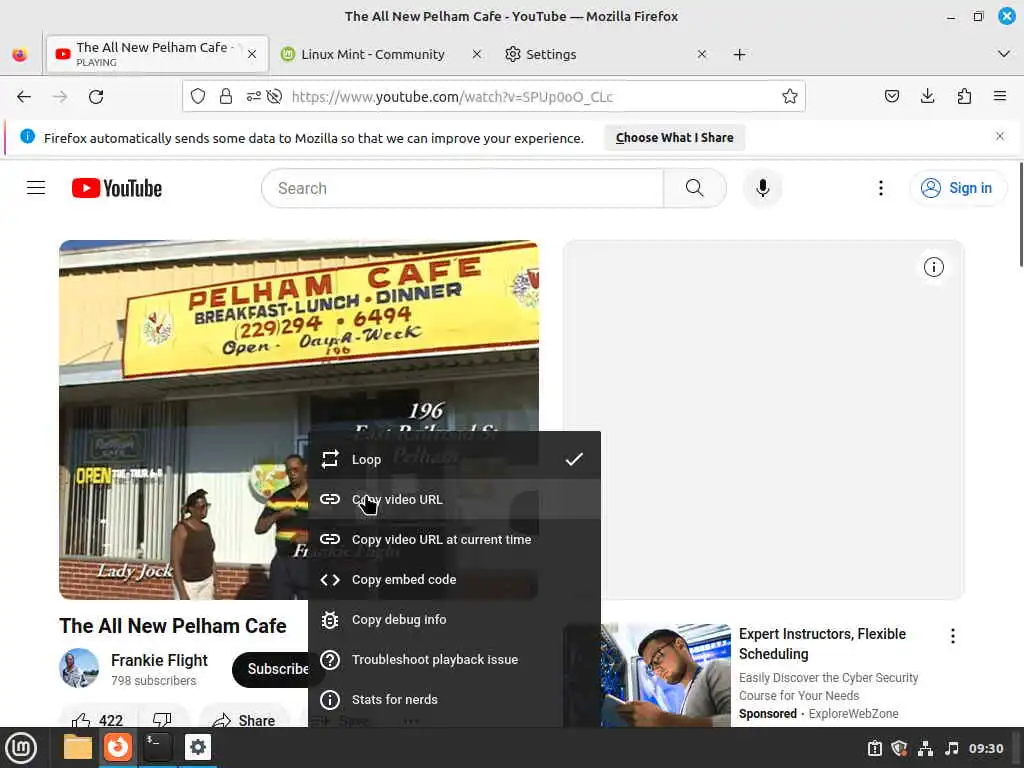1024x768 pixels.
Task: Open System Settings taskbar icon
Action: [197, 747]
